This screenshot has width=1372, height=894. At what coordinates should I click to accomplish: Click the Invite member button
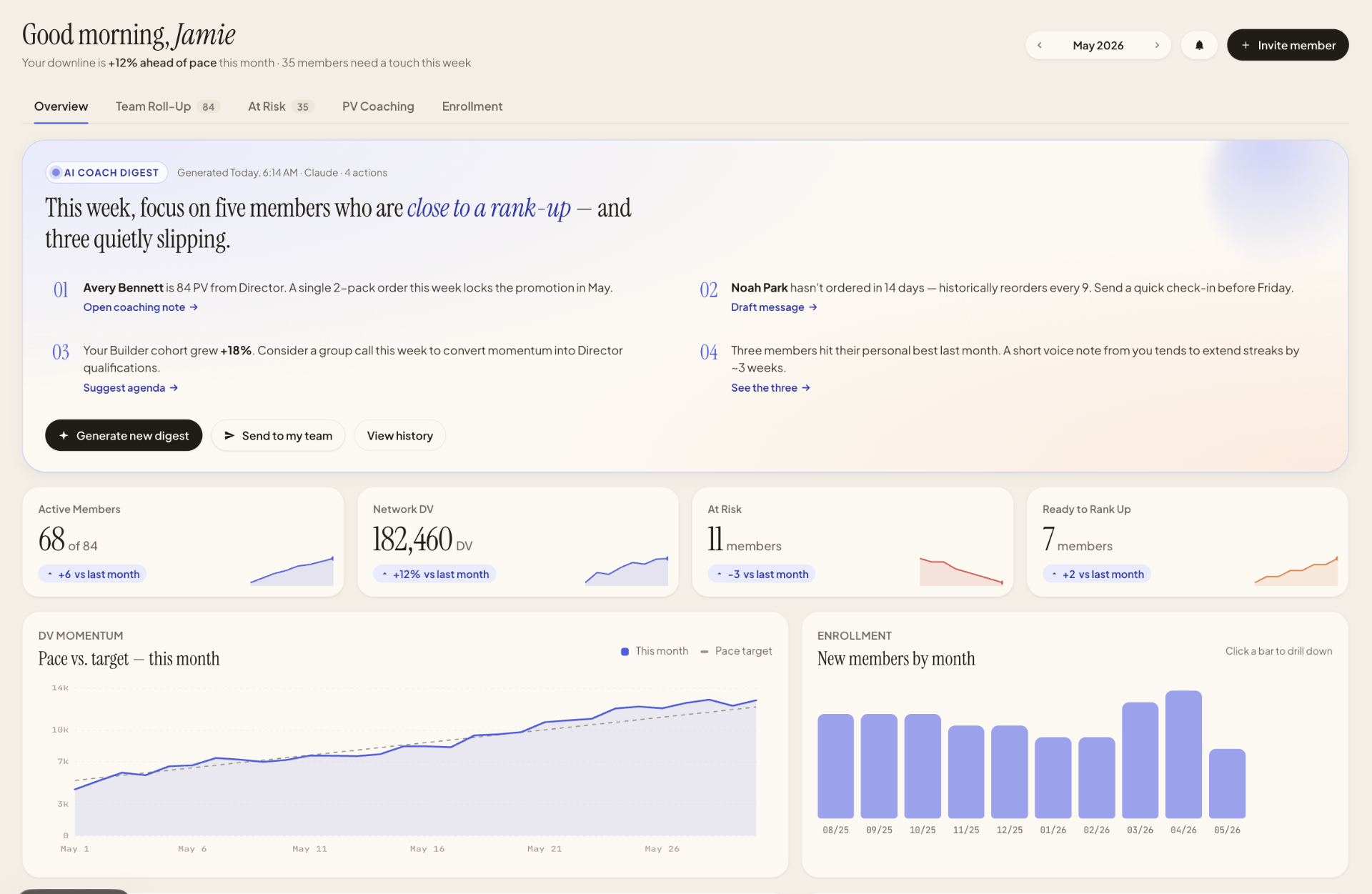click(x=1288, y=45)
